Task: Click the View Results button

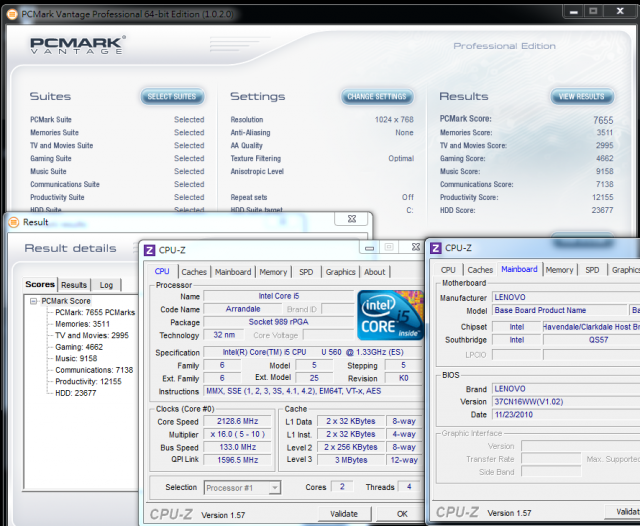Action: [x=582, y=97]
